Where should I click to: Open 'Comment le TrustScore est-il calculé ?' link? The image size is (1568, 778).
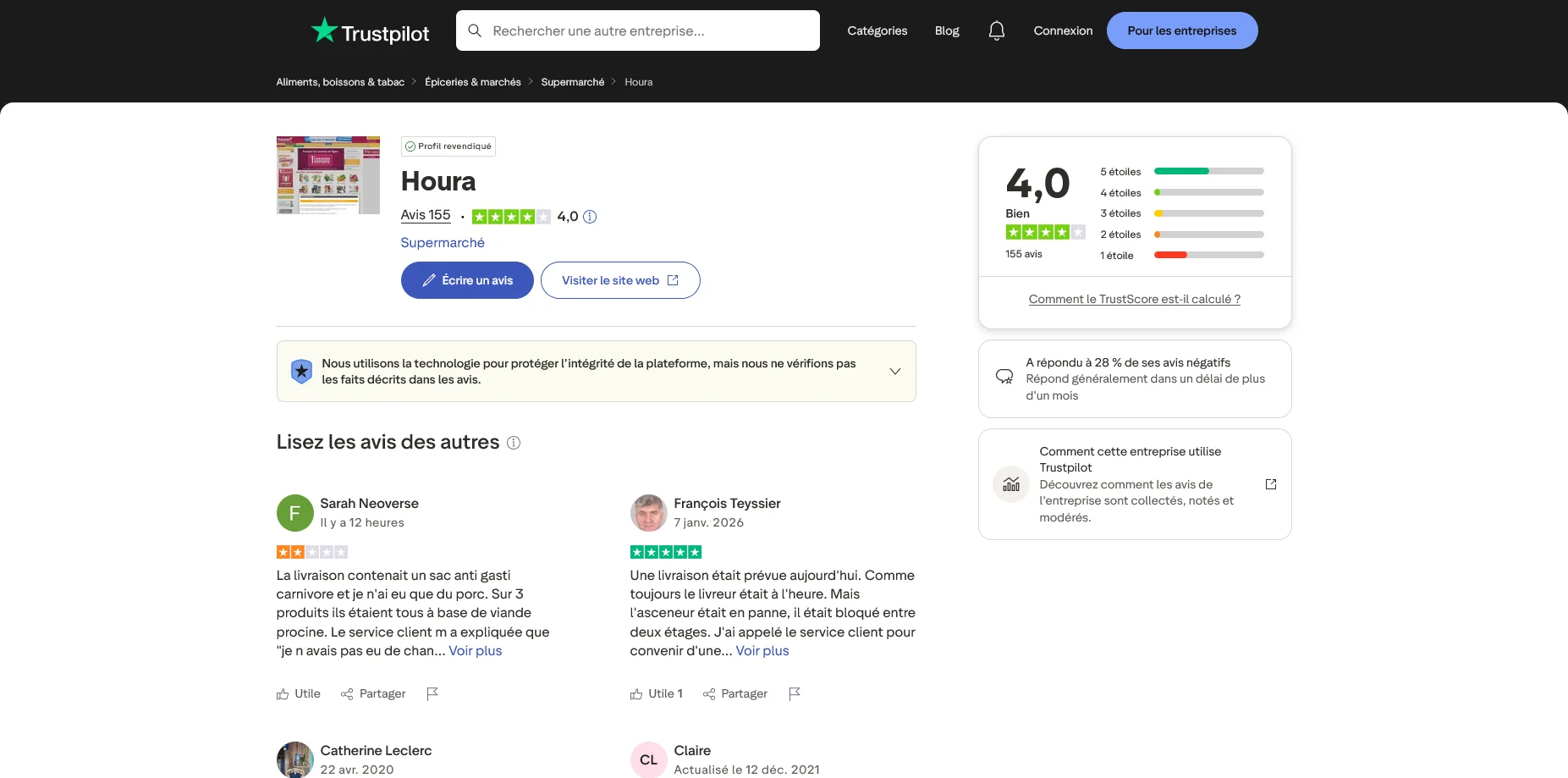tap(1134, 299)
